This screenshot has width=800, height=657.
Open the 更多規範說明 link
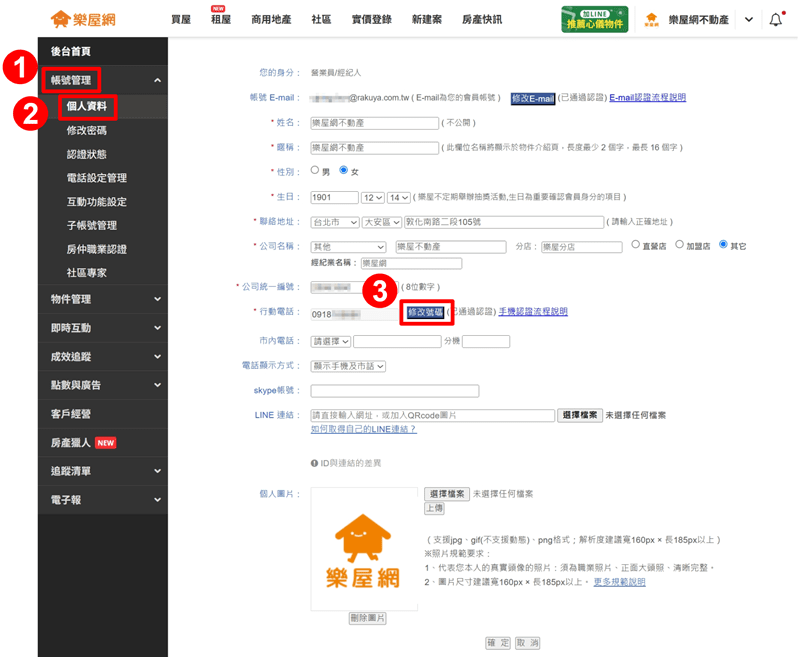pos(619,582)
